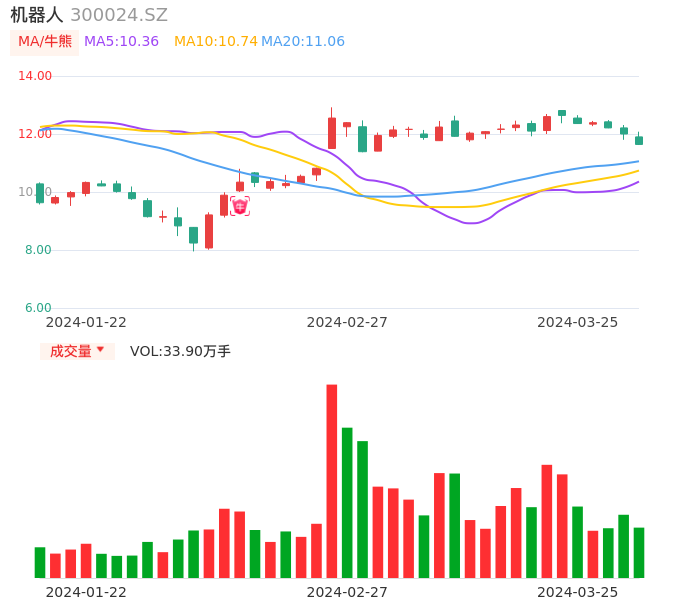Select the 成交量 volume indicator label
The height and width of the screenshot is (606, 686).
(x=70, y=351)
